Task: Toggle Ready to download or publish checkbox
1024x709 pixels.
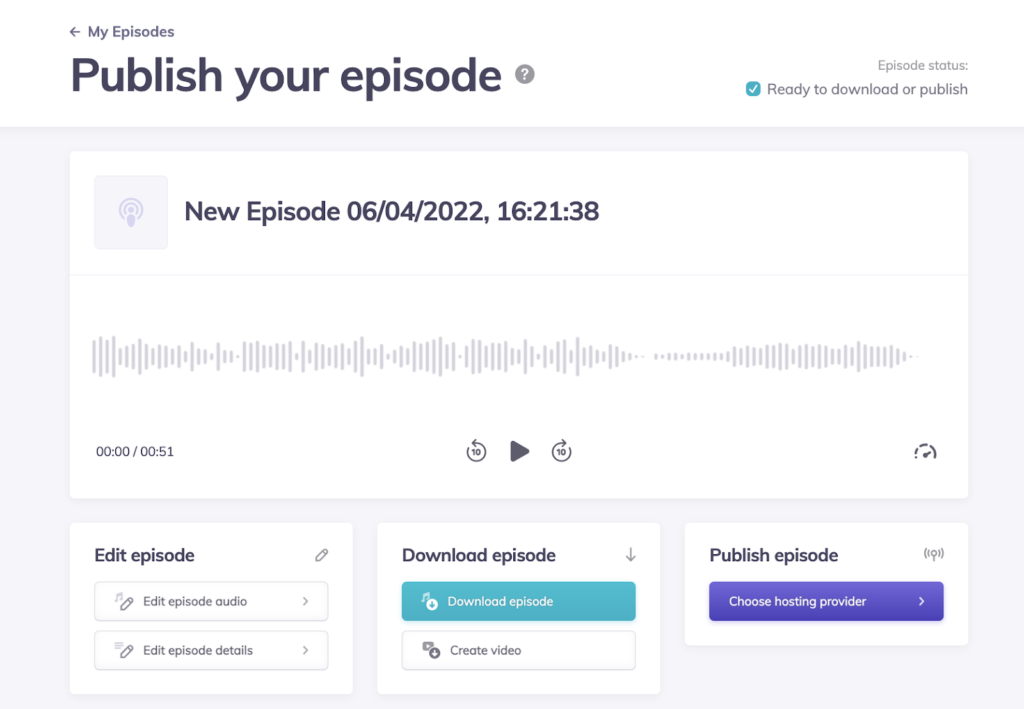Action: point(754,89)
